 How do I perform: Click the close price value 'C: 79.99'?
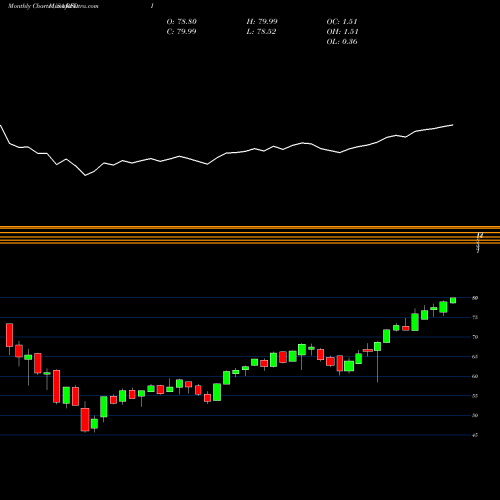[x=181, y=32]
